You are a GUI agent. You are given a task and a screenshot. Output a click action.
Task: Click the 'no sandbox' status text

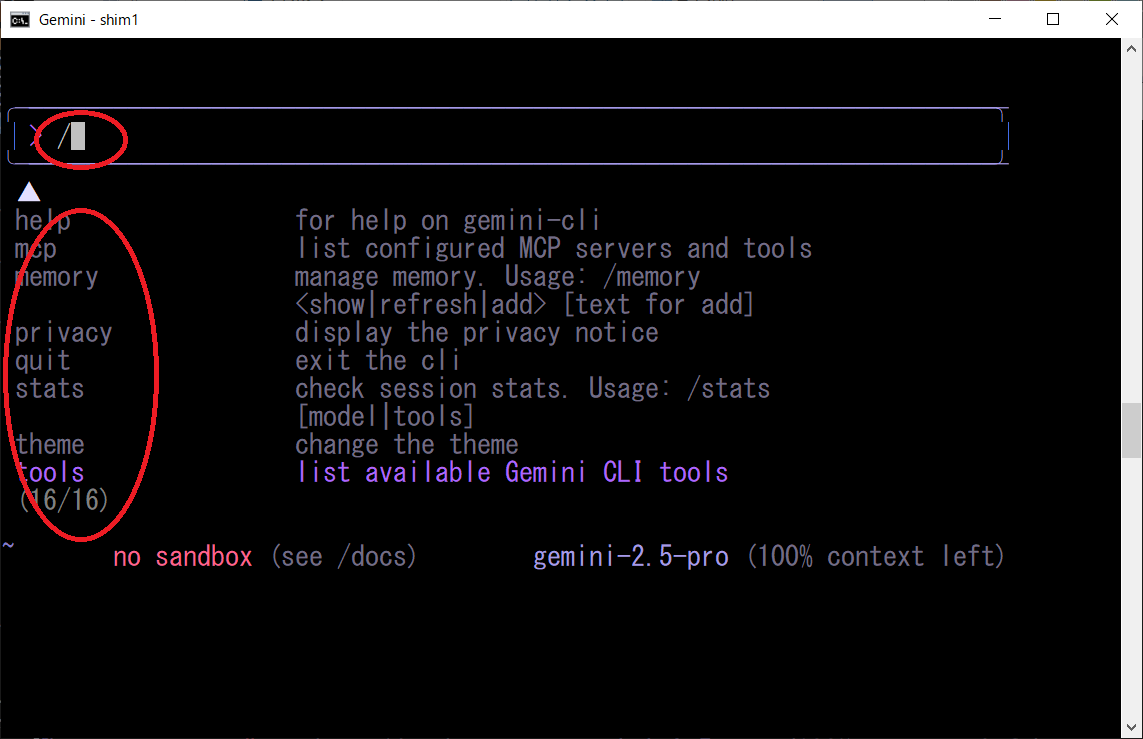(182, 557)
